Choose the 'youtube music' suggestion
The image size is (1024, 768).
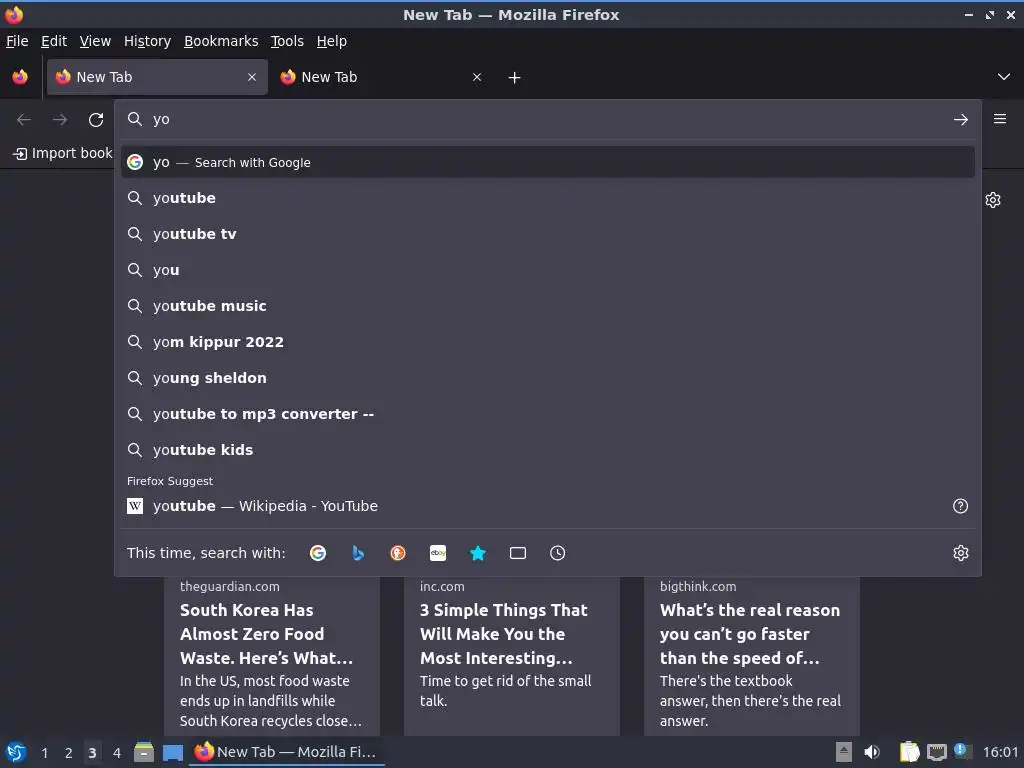tap(547, 306)
